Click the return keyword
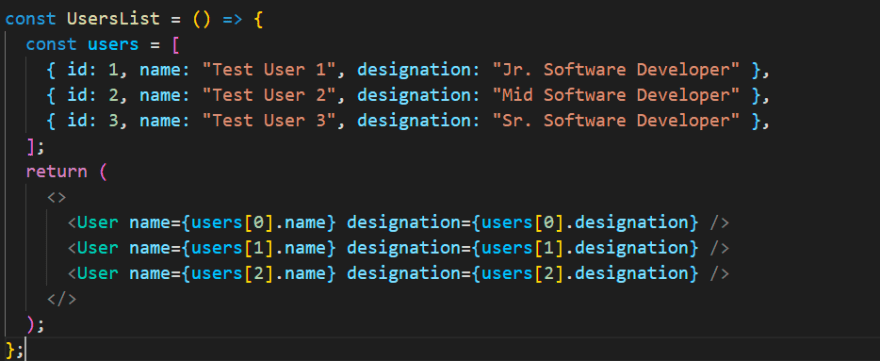 [57, 171]
